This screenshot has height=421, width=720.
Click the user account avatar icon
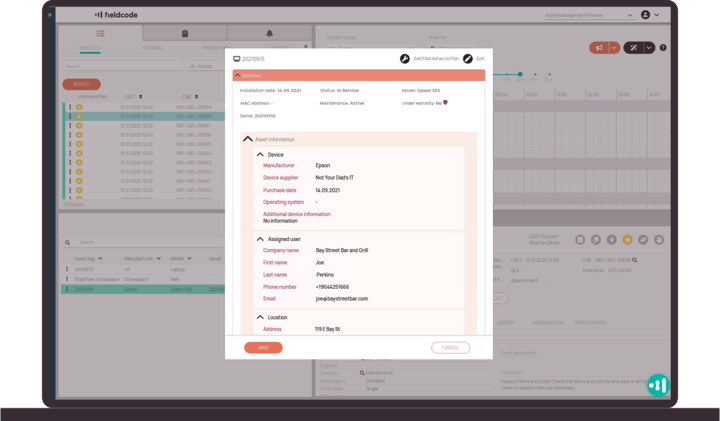click(x=645, y=15)
